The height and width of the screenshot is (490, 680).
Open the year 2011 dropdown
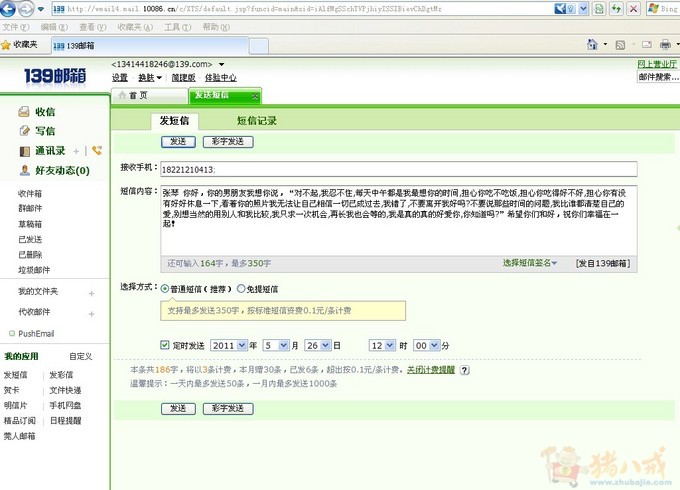[x=229, y=346]
